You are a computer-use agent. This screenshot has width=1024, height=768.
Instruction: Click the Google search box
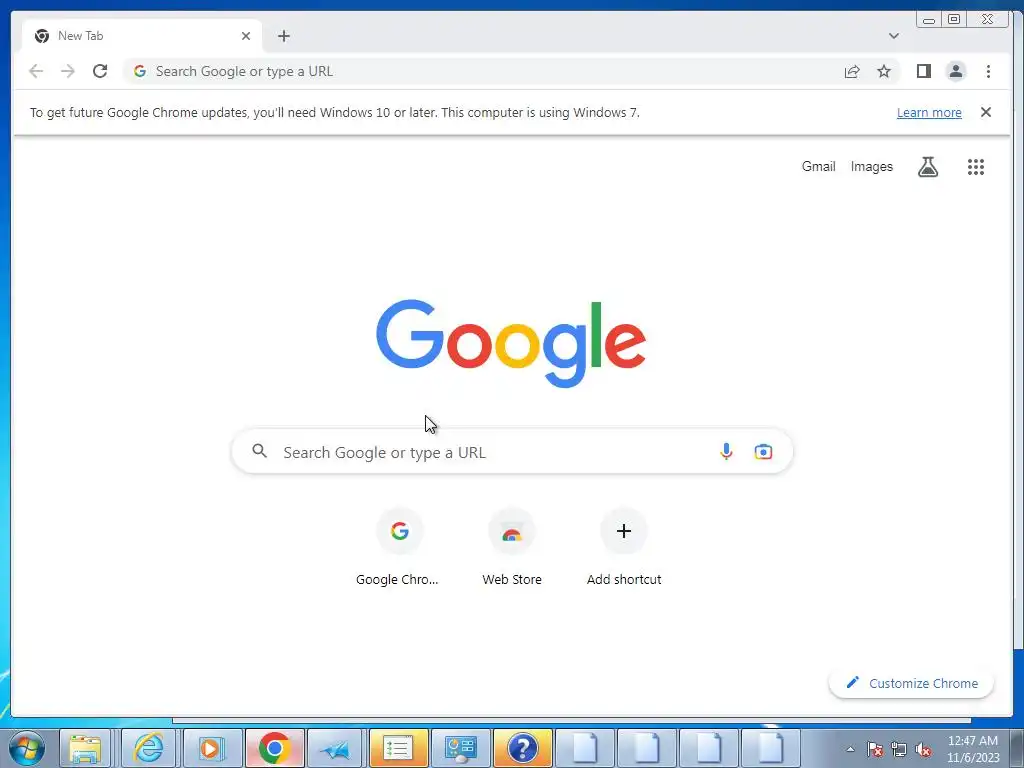[512, 451]
